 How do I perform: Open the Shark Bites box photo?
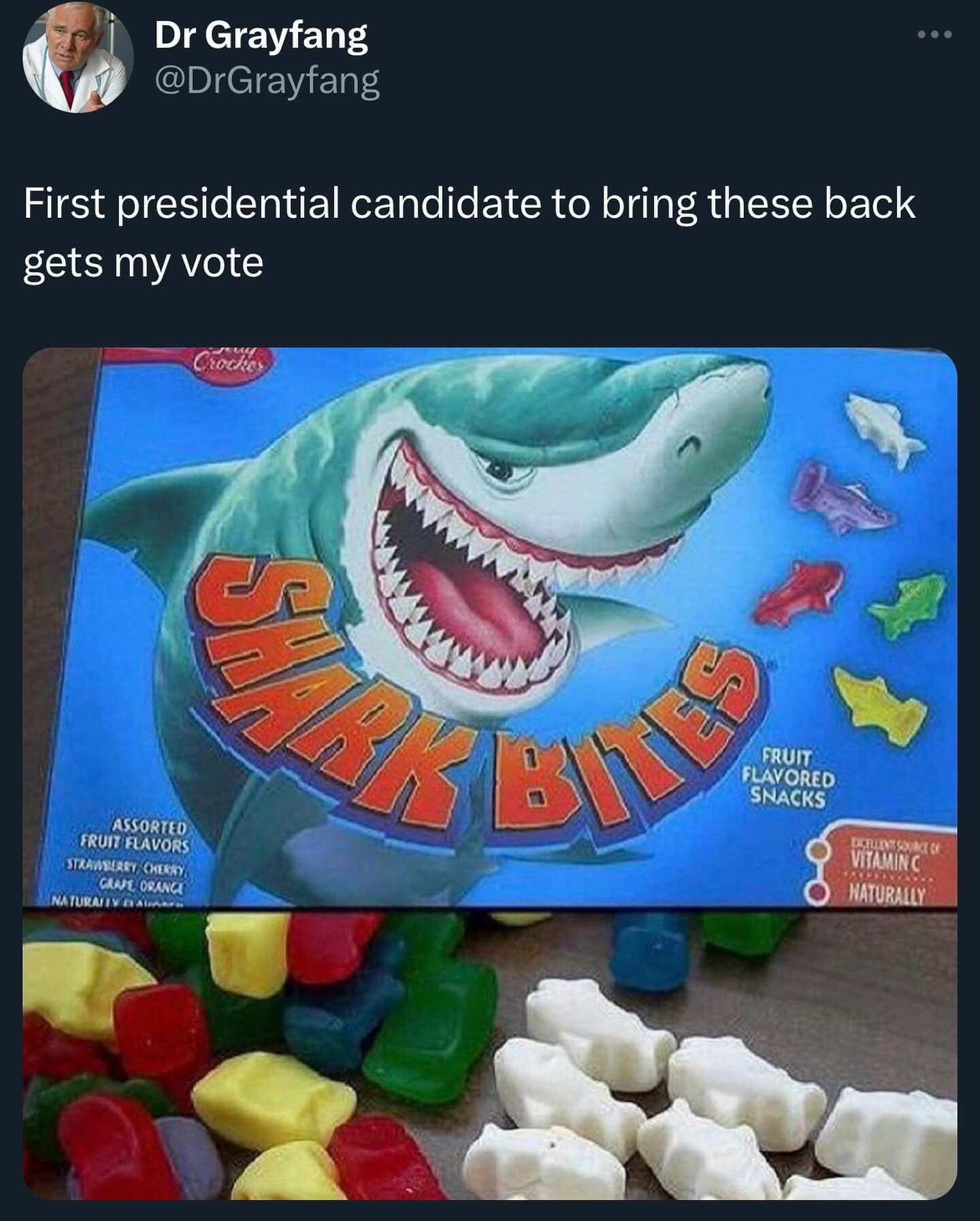[x=490, y=627]
